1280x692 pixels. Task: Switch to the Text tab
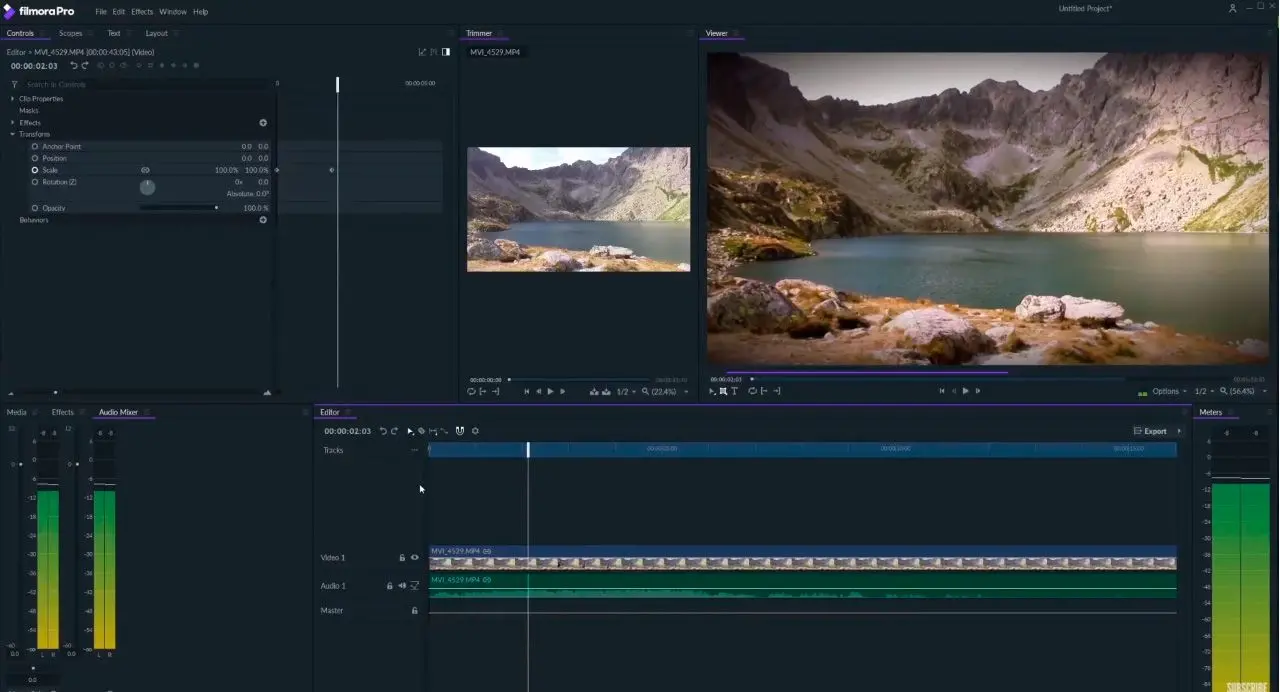tap(114, 33)
